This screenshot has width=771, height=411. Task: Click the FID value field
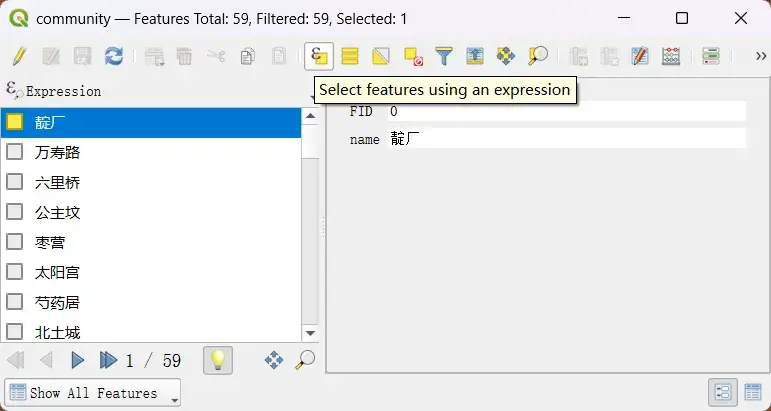pyautogui.click(x=566, y=112)
